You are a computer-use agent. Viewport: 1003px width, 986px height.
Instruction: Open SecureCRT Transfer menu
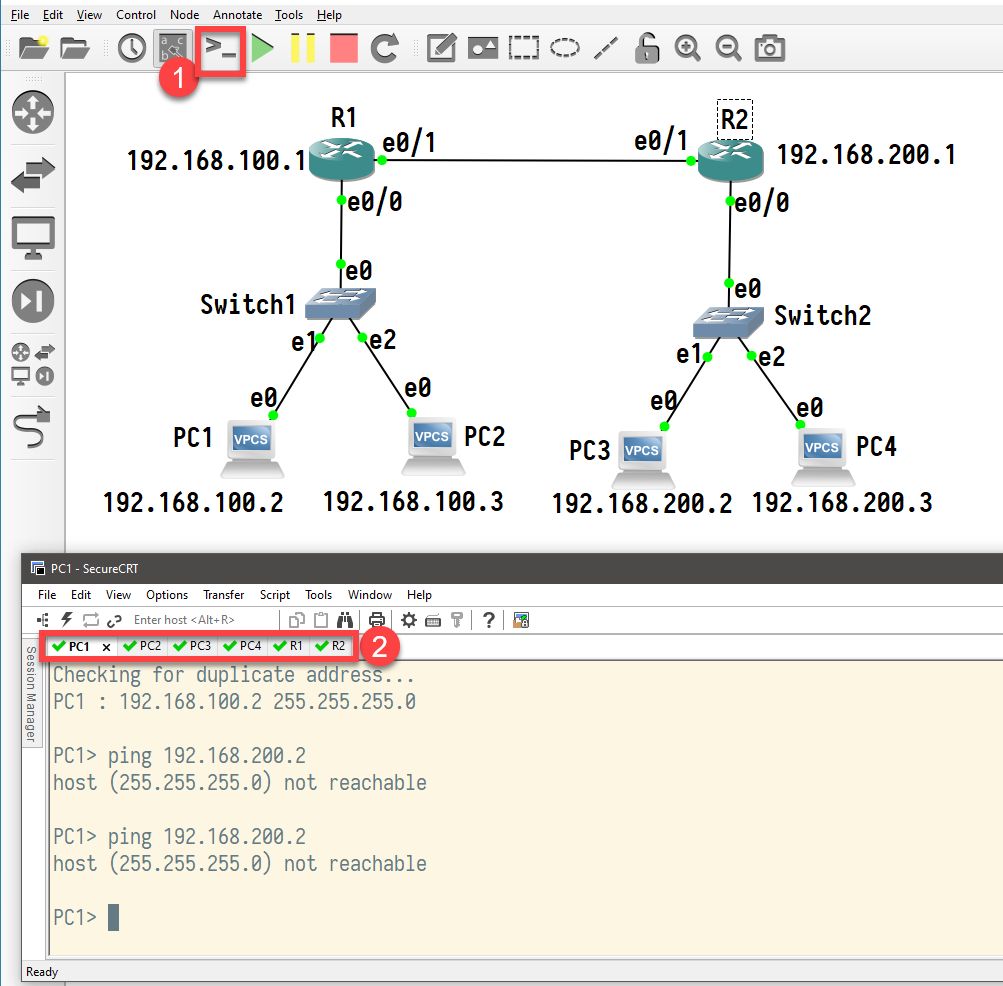(x=223, y=594)
